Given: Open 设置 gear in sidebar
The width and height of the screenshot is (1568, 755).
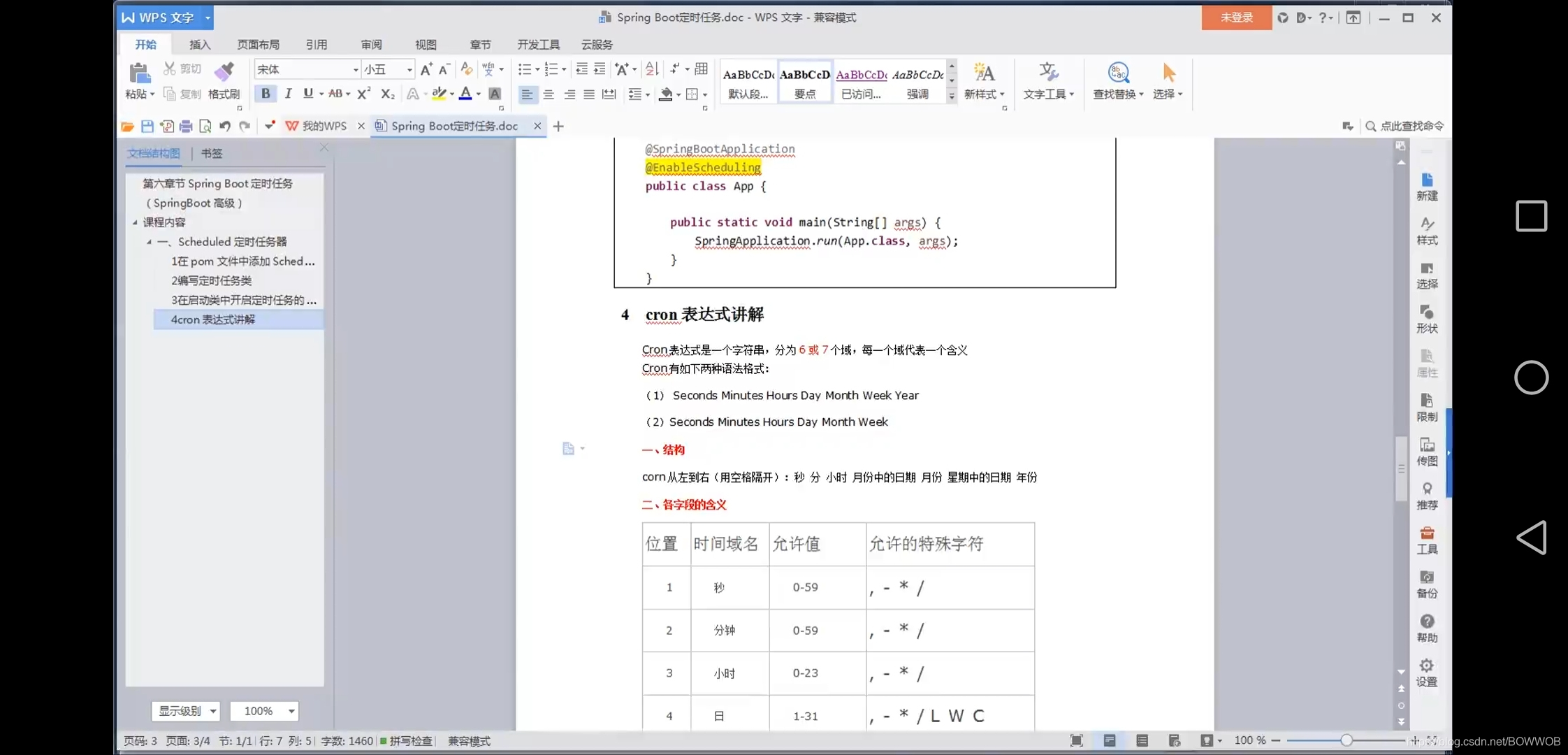Looking at the screenshot, I should pyautogui.click(x=1427, y=673).
